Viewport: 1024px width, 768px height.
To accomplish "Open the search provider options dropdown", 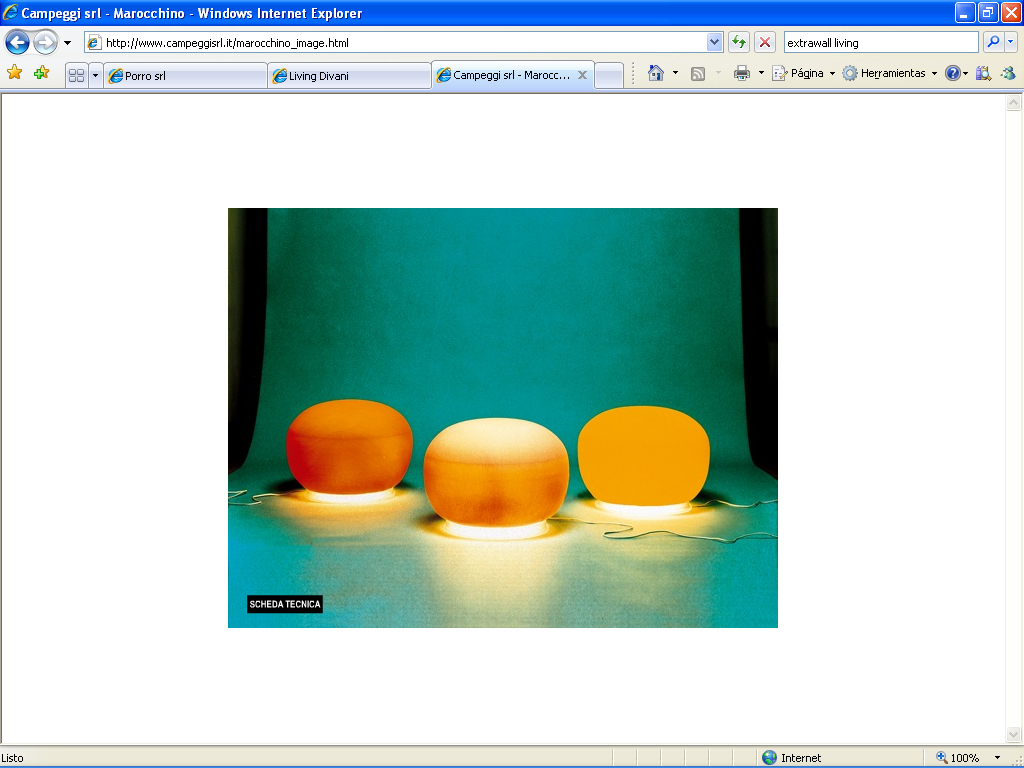I will pyautogui.click(x=1011, y=43).
